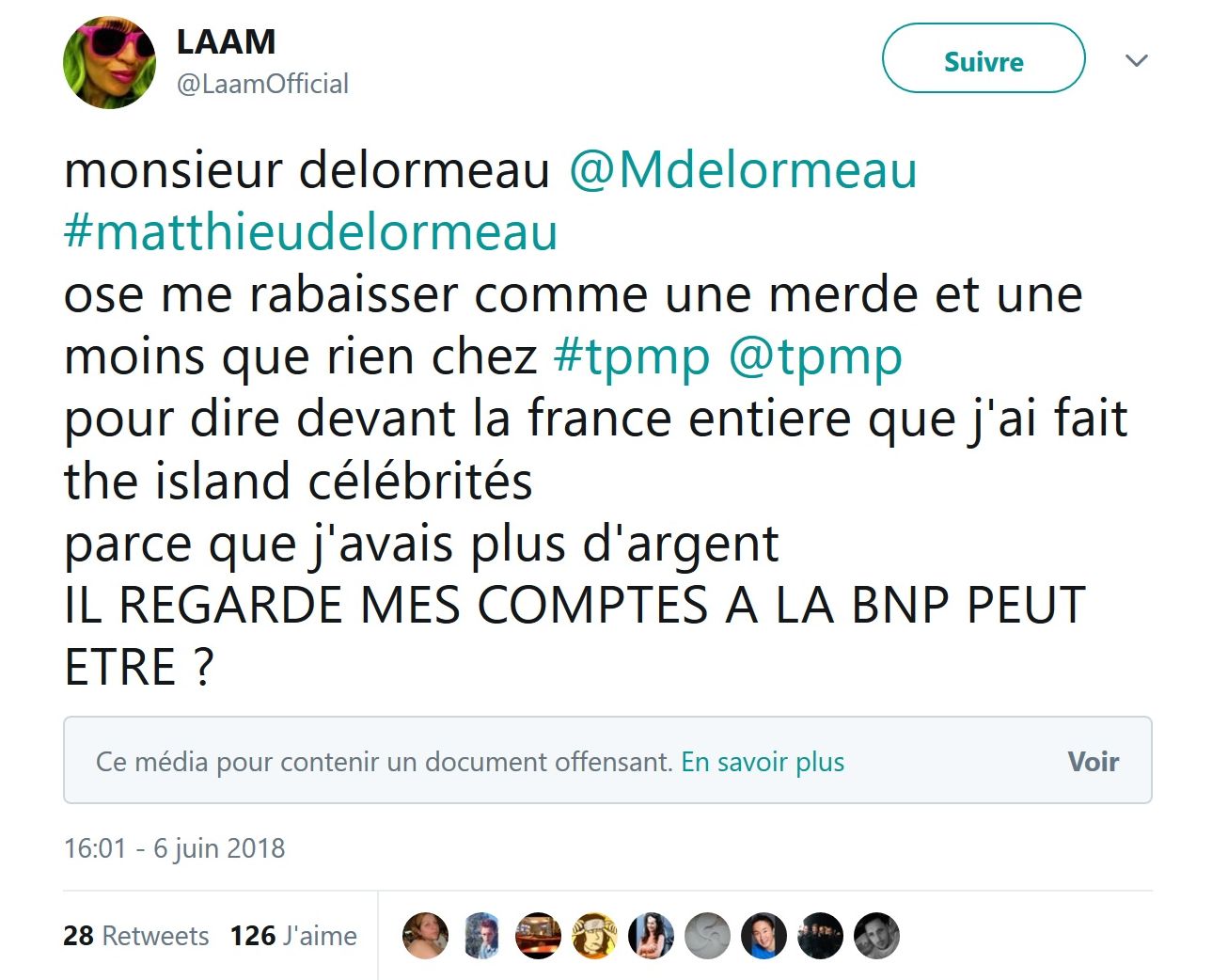The image size is (1212, 980).
Task: View the 126 J'aime likes list
Action: coord(293,936)
